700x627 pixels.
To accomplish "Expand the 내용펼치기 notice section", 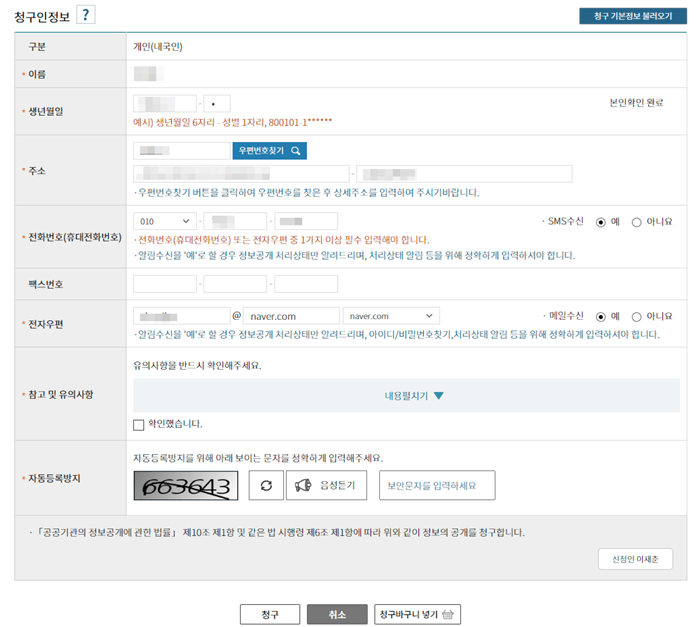I will tap(406, 396).
